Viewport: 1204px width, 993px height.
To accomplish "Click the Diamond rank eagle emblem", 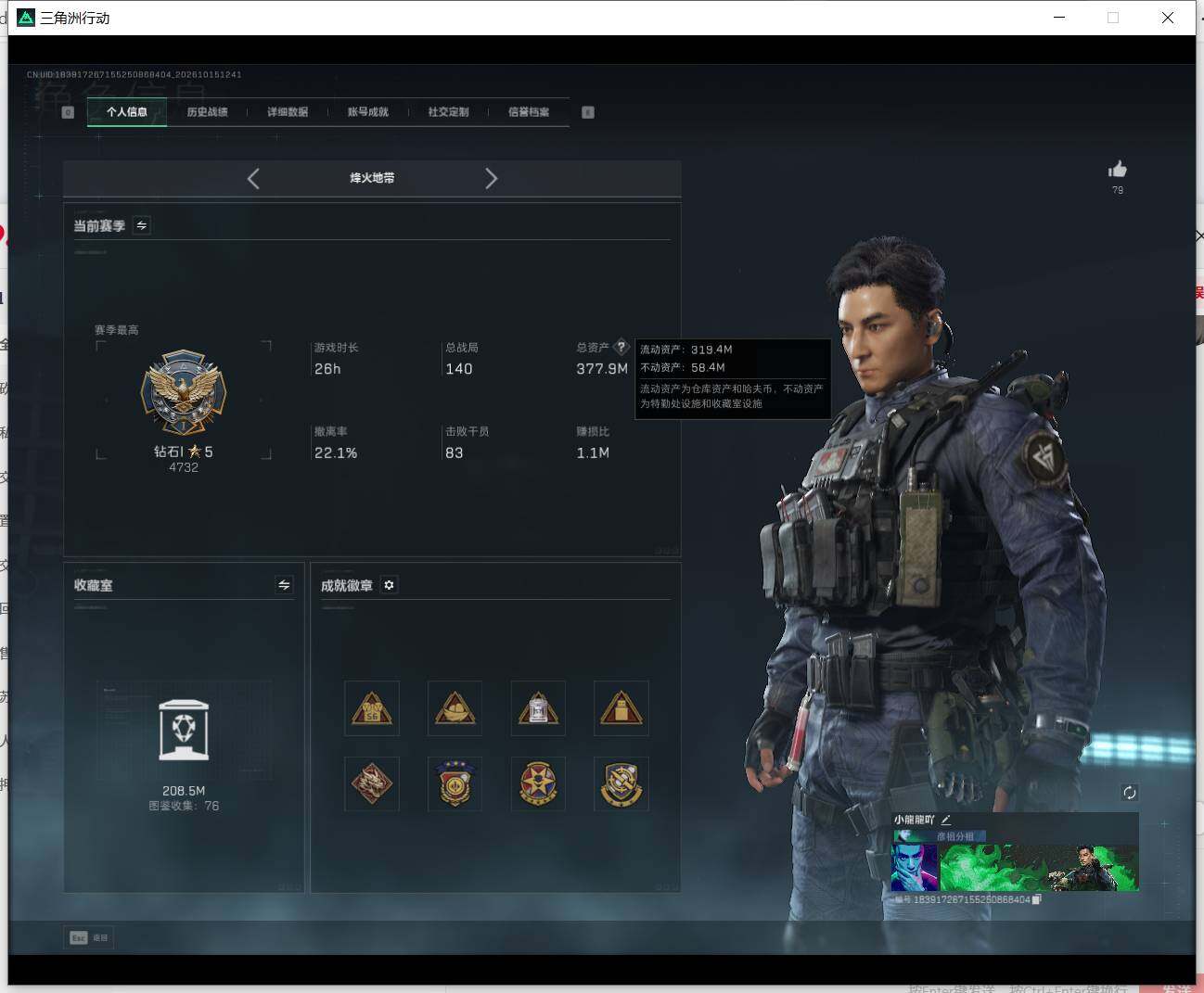I will click(184, 392).
